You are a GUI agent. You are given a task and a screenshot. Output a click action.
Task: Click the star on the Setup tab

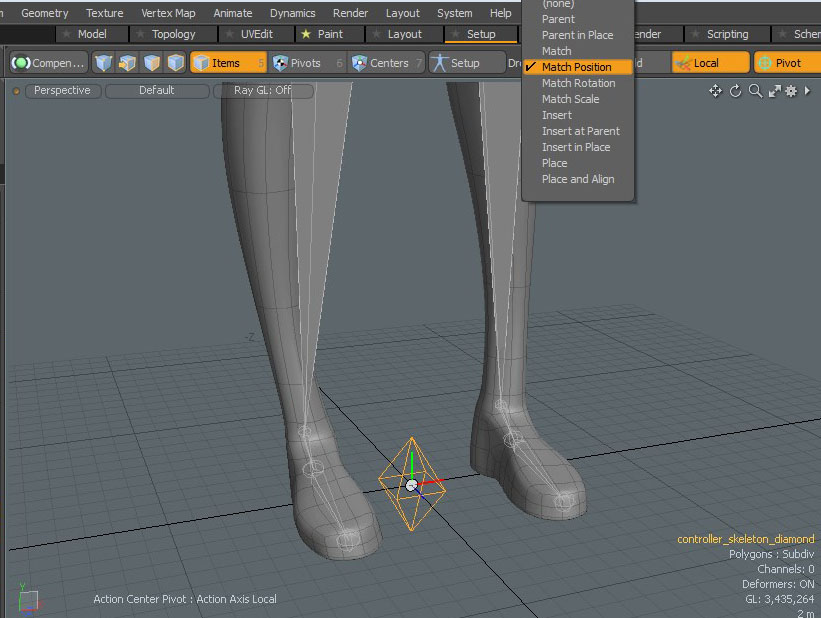point(456,34)
